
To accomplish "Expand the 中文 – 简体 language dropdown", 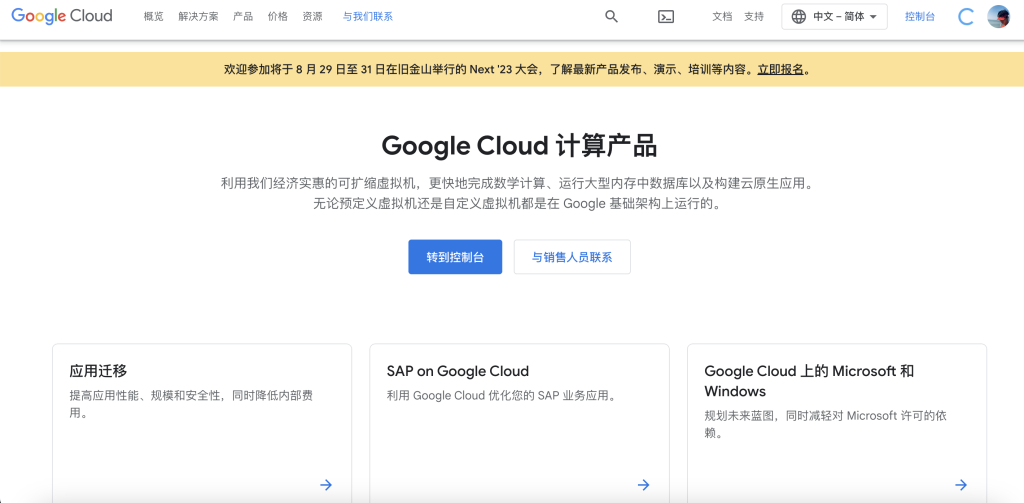I will pyautogui.click(x=835, y=17).
